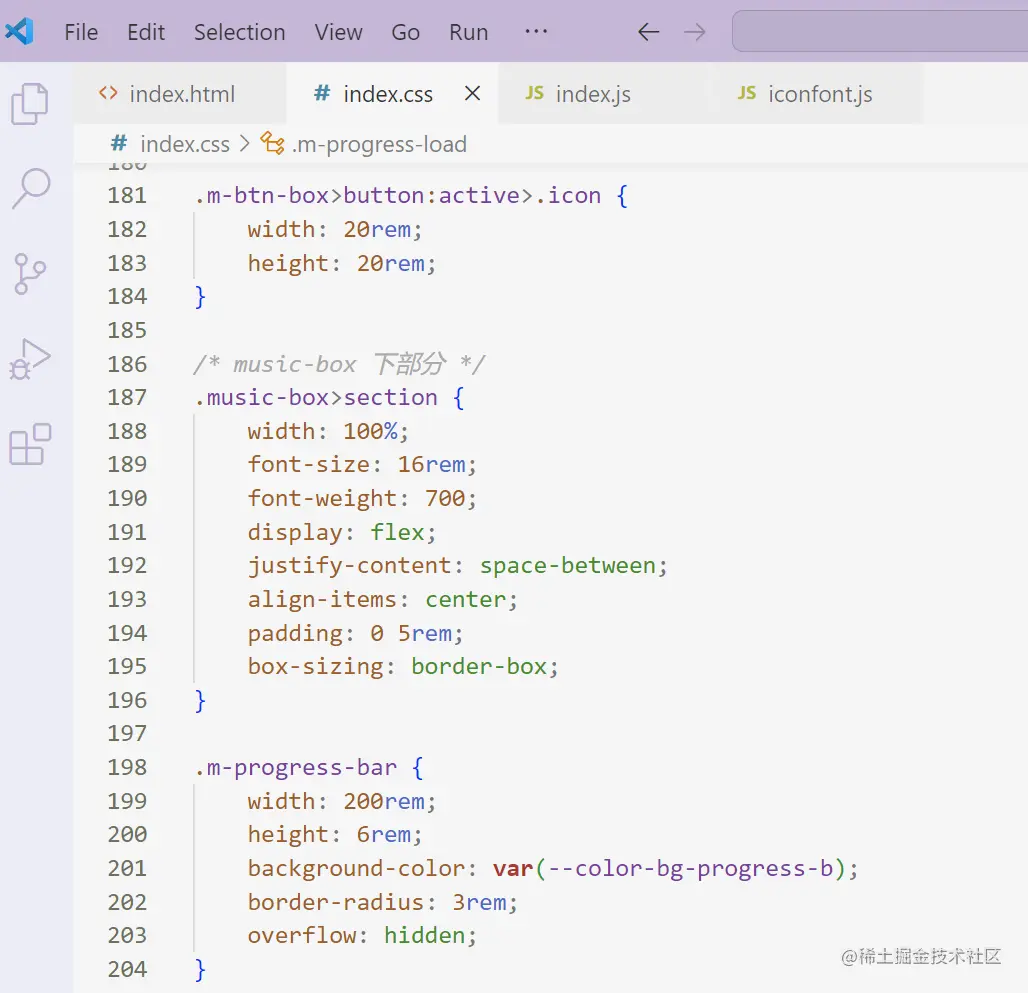Switch to the iconfont.js tab

[817, 94]
